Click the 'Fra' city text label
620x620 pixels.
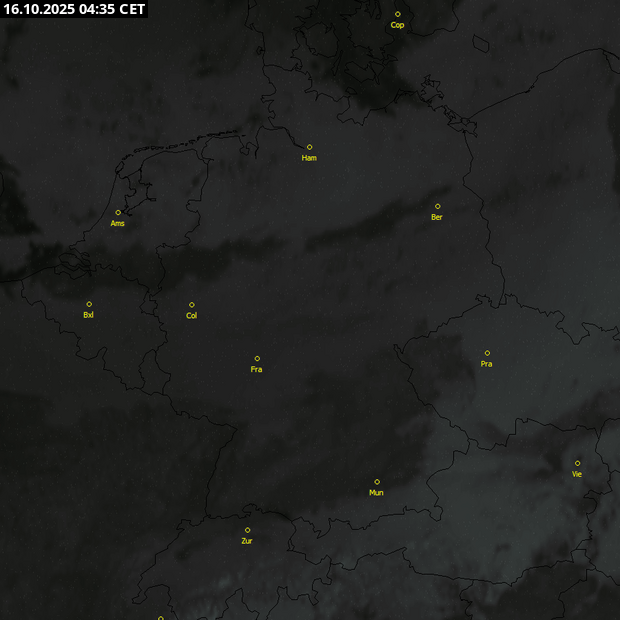pyautogui.click(x=257, y=369)
